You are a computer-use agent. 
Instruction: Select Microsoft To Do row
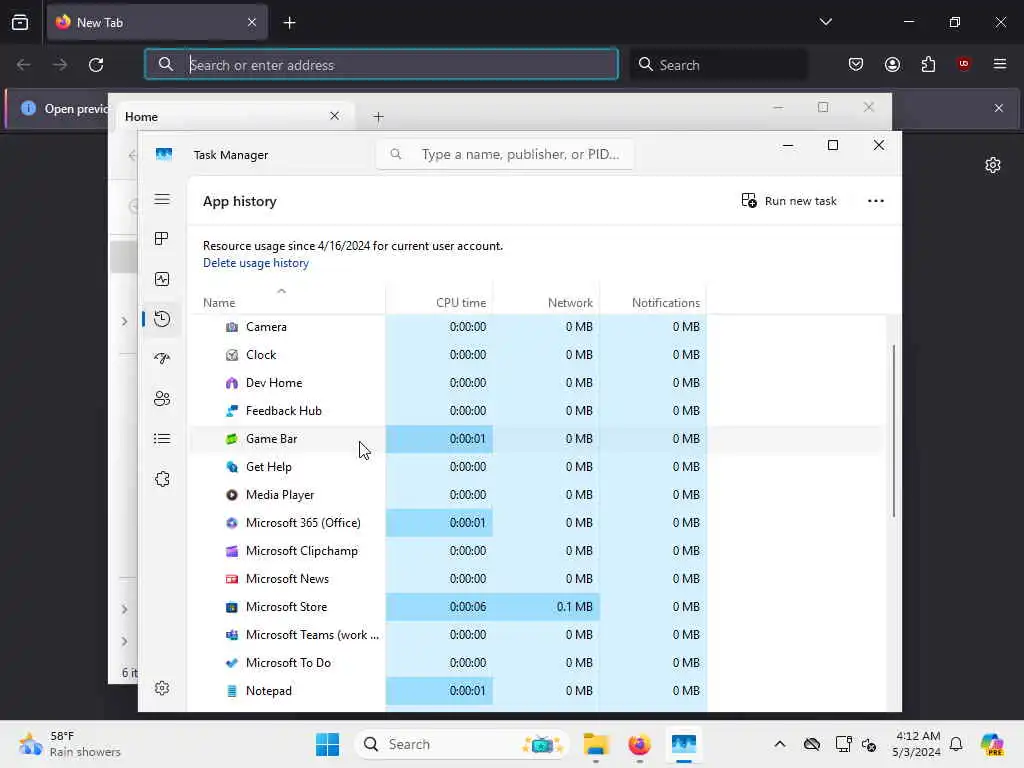[x=537, y=663]
